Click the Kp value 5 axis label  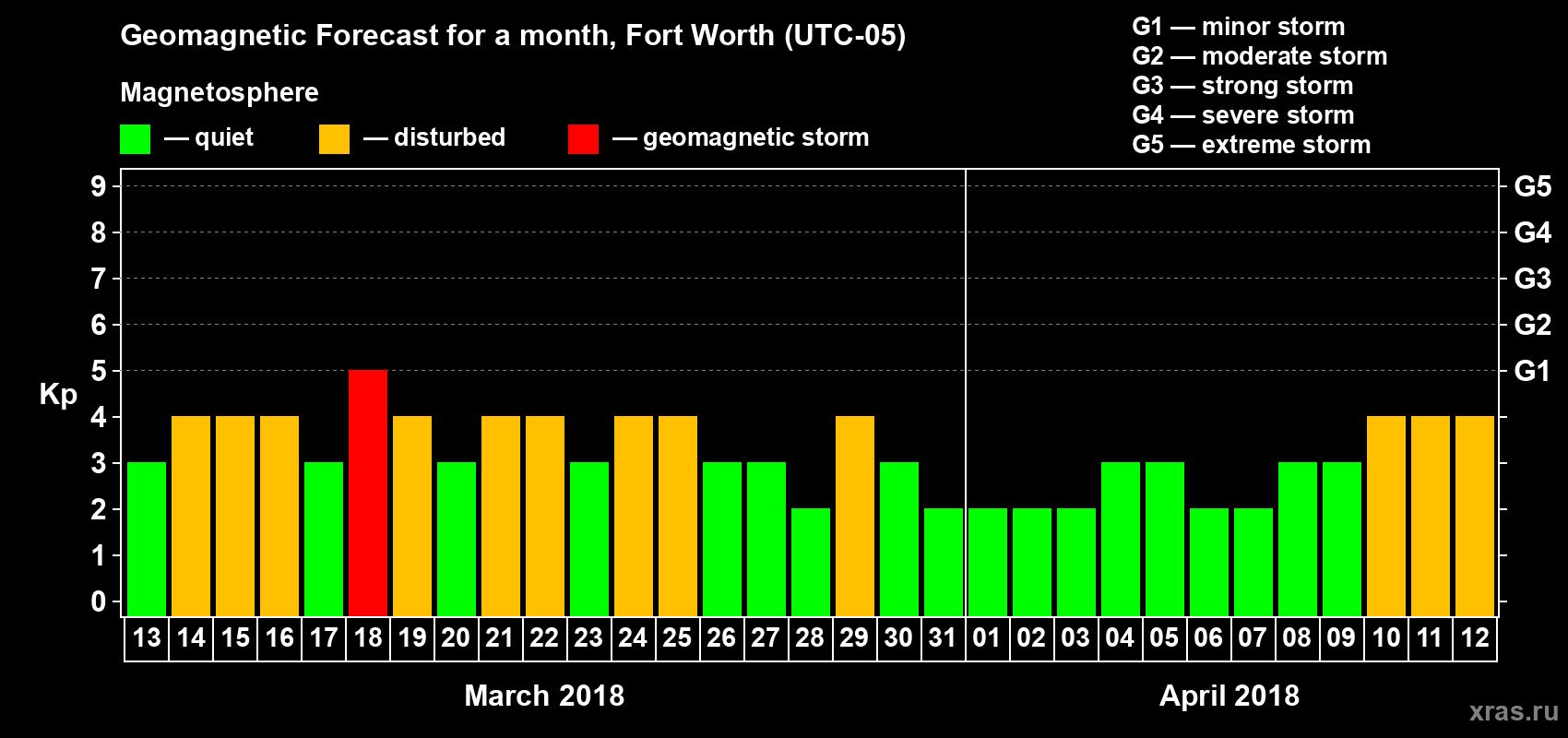(x=99, y=371)
